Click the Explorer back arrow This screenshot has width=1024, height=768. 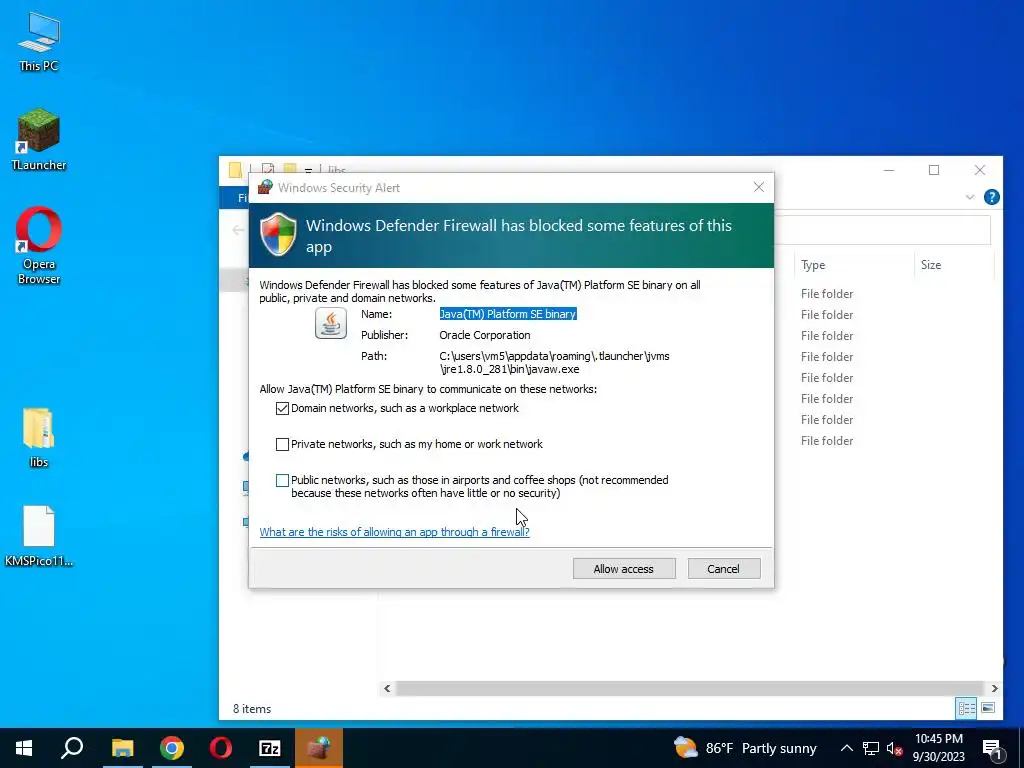pyautogui.click(x=238, y=230)
